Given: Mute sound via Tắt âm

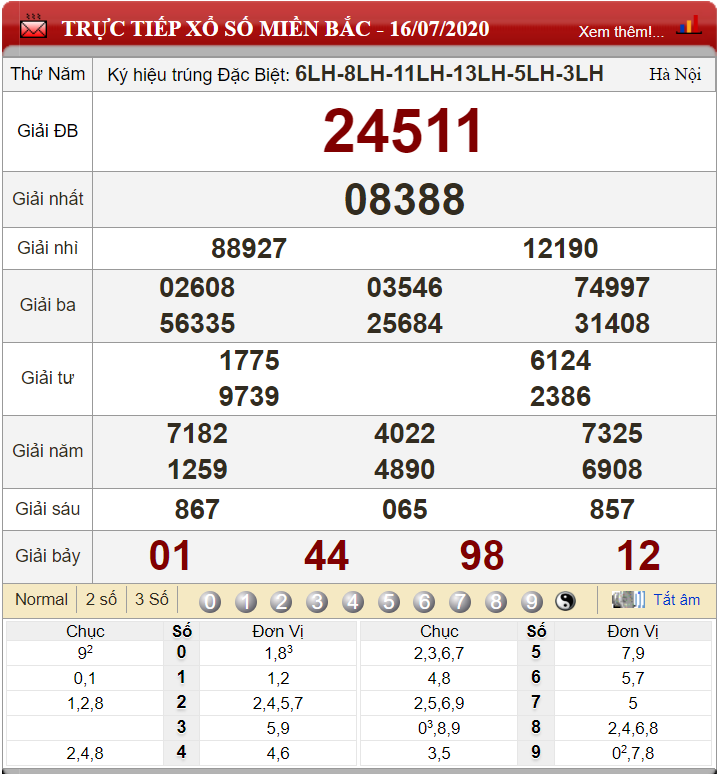Looking at the screenshot, I should click(x=677, y=600).
